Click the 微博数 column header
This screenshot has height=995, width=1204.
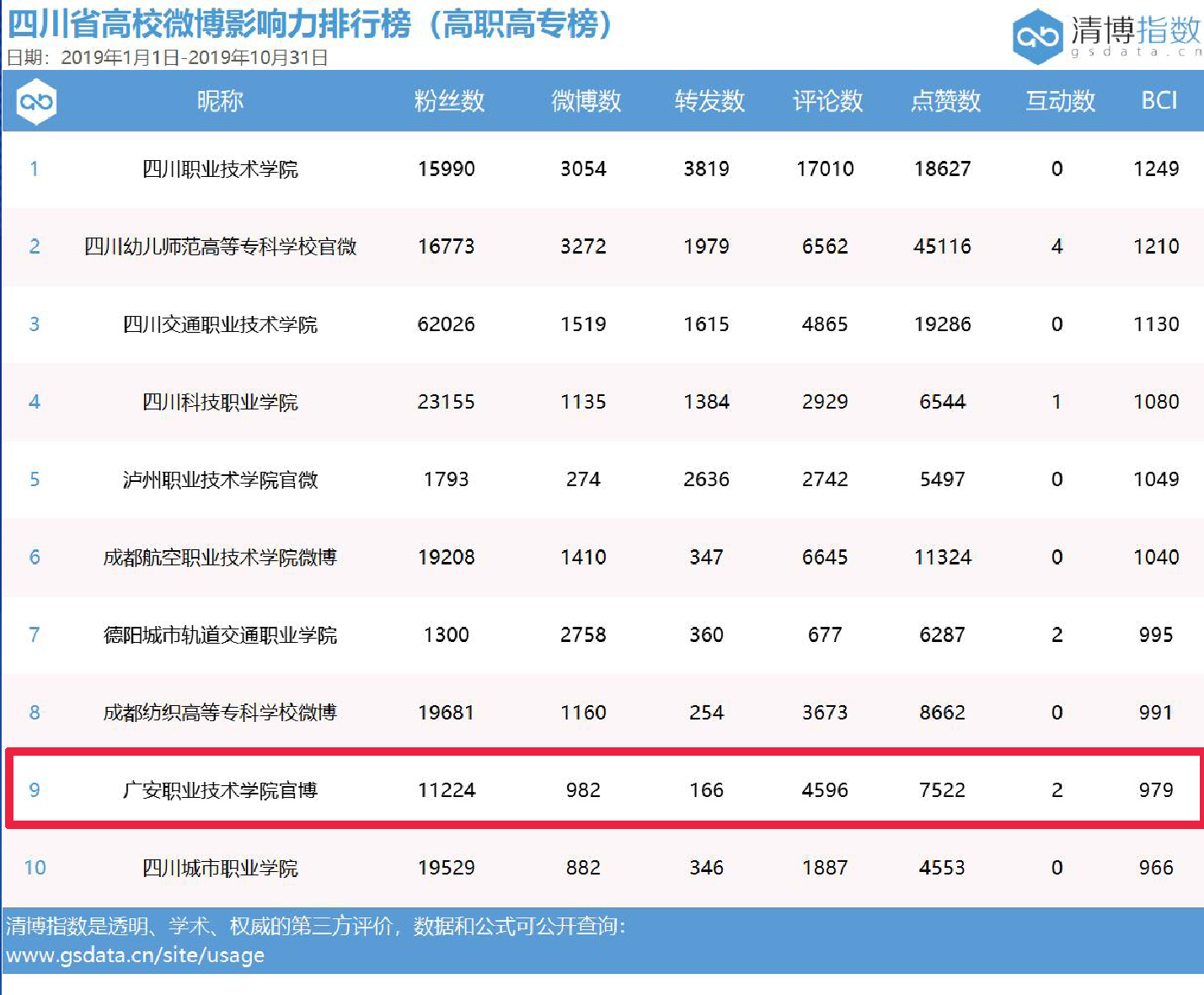point(586,101)
